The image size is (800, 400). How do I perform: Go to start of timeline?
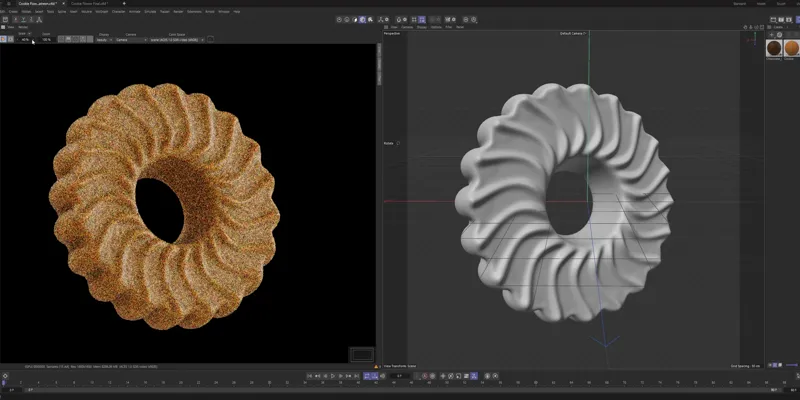[310, 376]
